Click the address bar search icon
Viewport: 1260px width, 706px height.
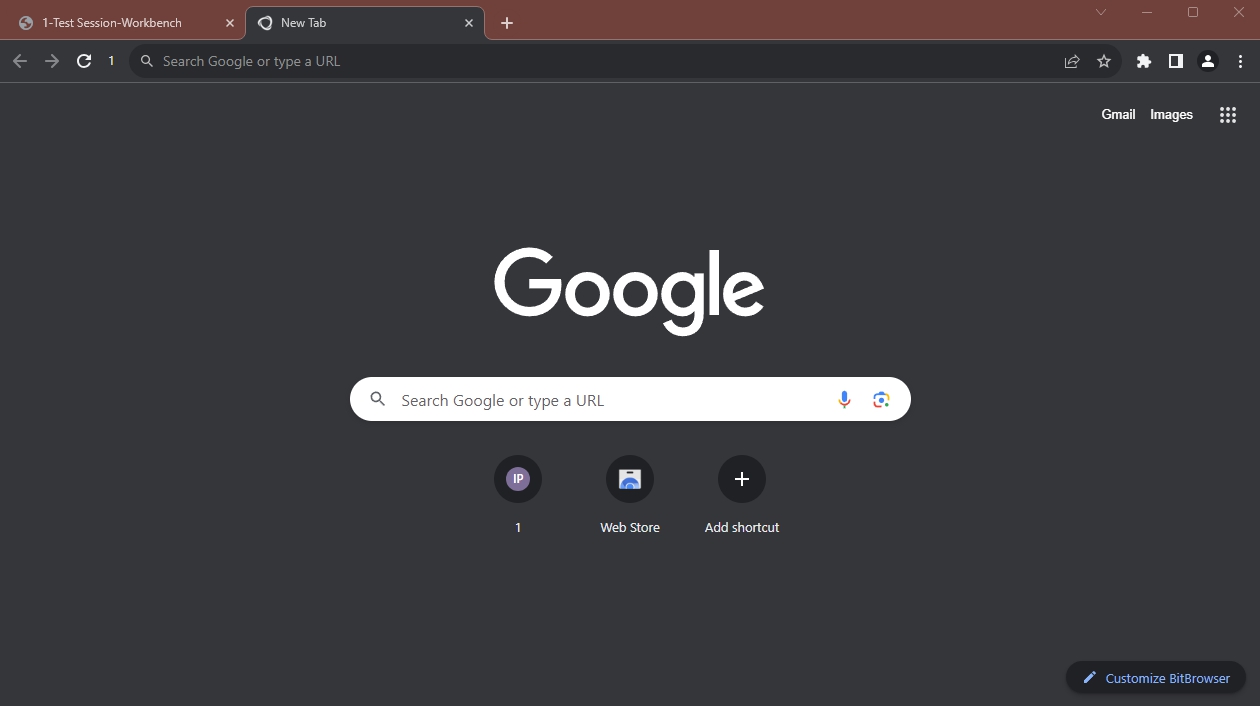(x=147, y=61)
